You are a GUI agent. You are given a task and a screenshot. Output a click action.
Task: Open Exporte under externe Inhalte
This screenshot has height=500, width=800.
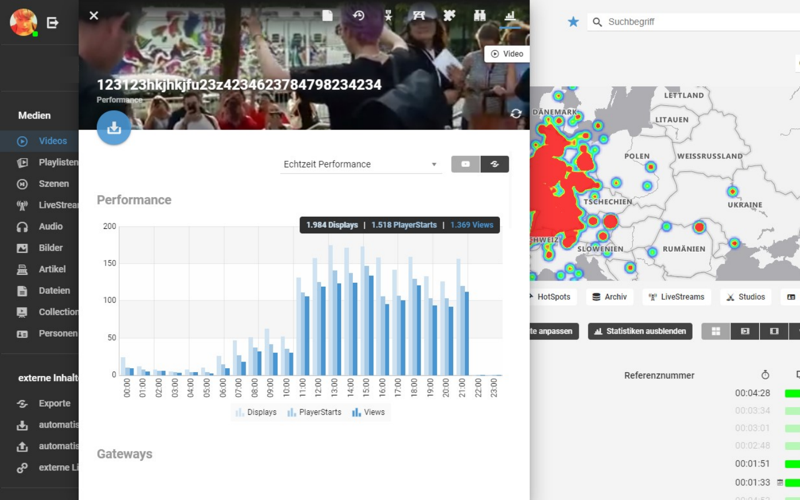pyautogui.click(x=39, y=404)
